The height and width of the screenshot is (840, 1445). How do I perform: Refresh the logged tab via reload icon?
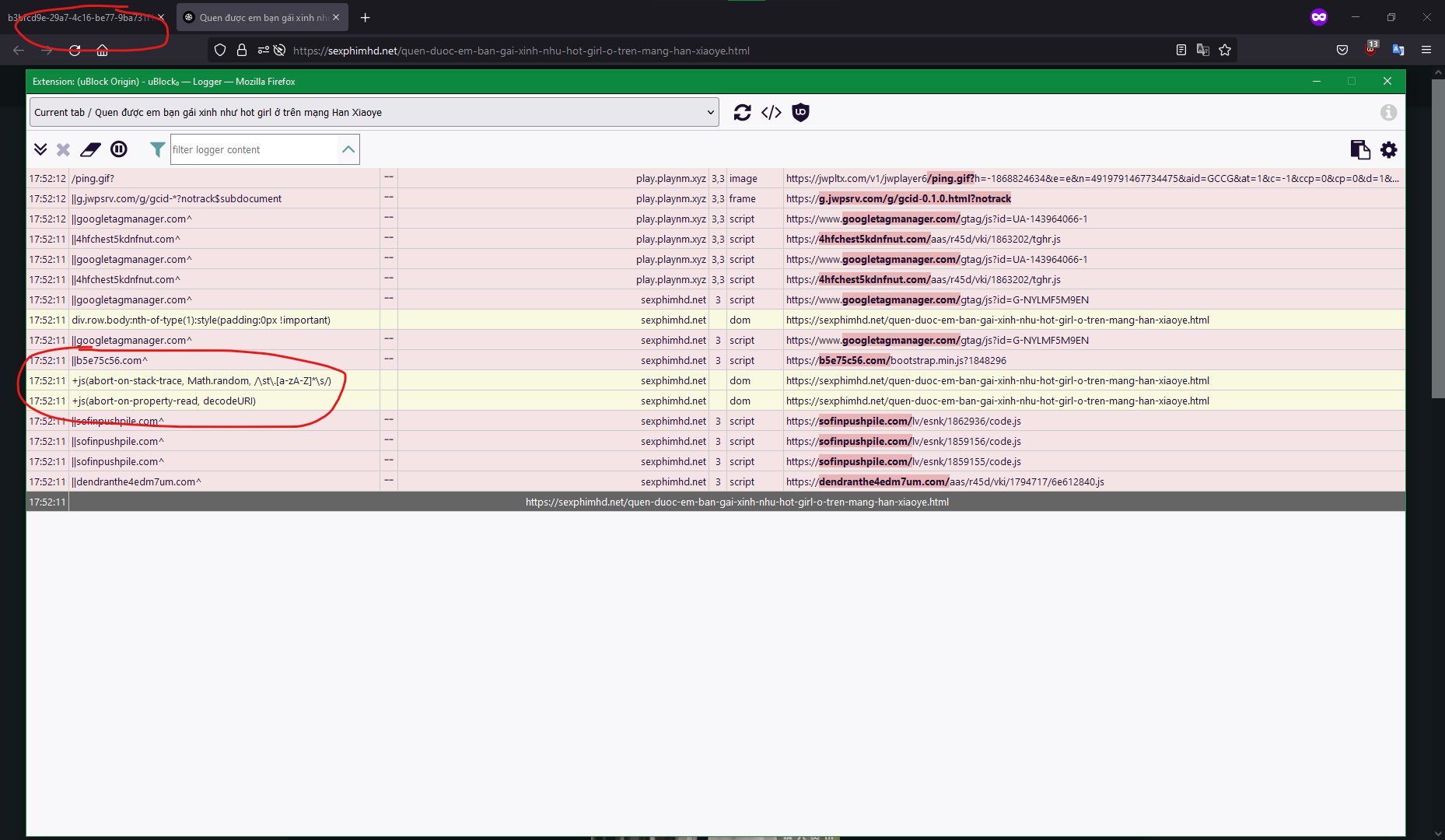click(x=743, y=112)
